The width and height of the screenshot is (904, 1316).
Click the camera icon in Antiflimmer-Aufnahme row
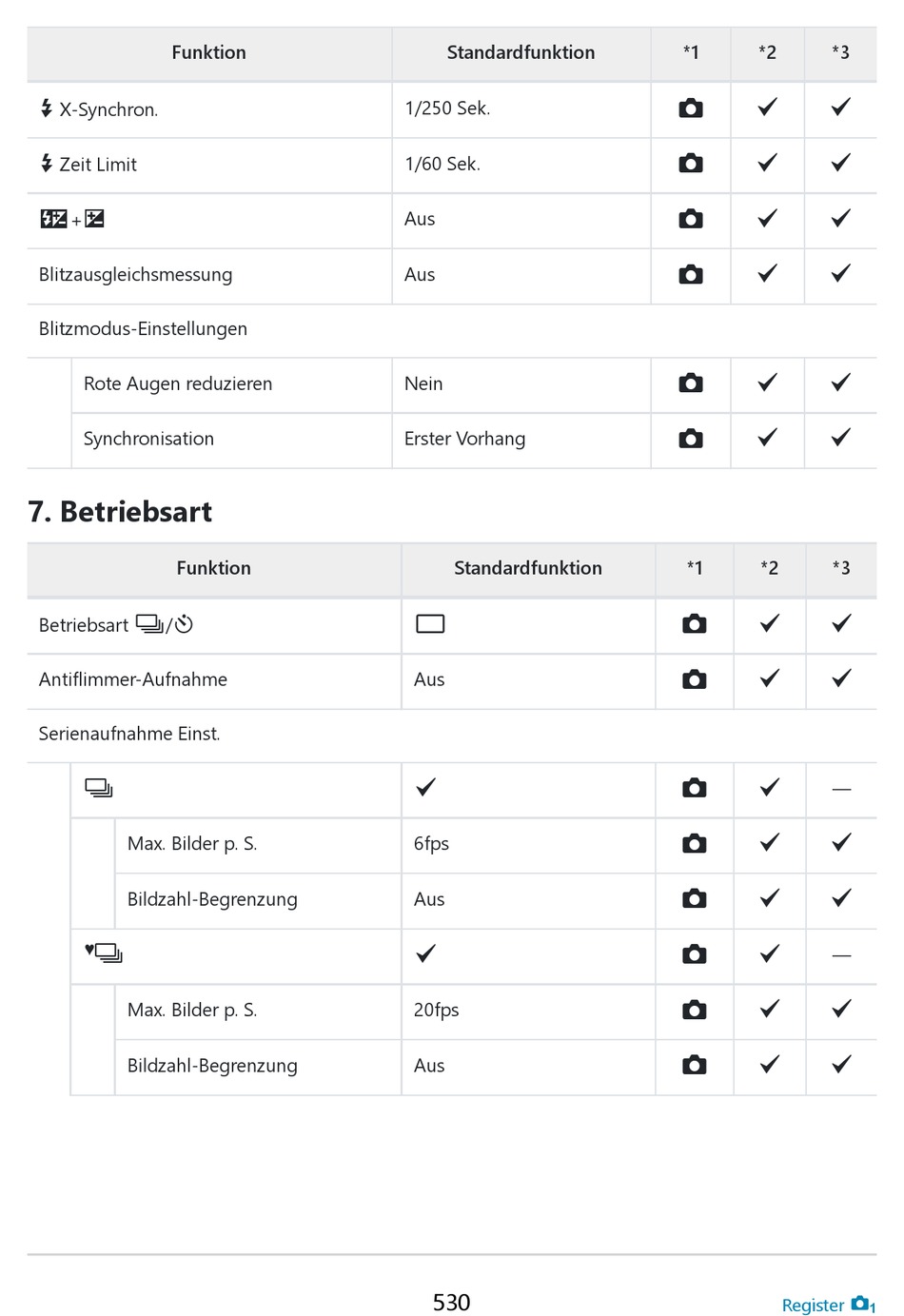[x=695, y=679]
